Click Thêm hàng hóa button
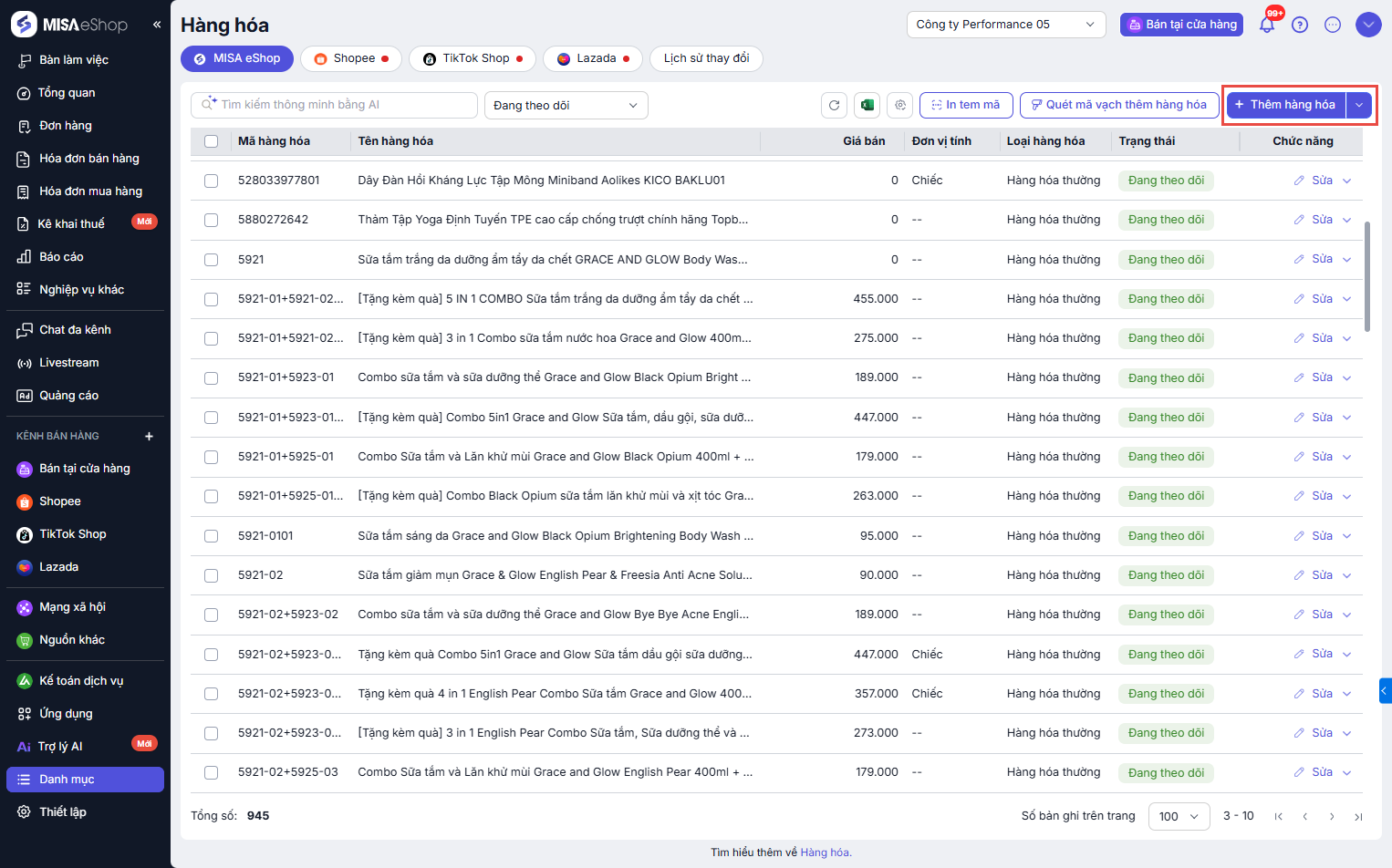 [x=1286, y=105]
